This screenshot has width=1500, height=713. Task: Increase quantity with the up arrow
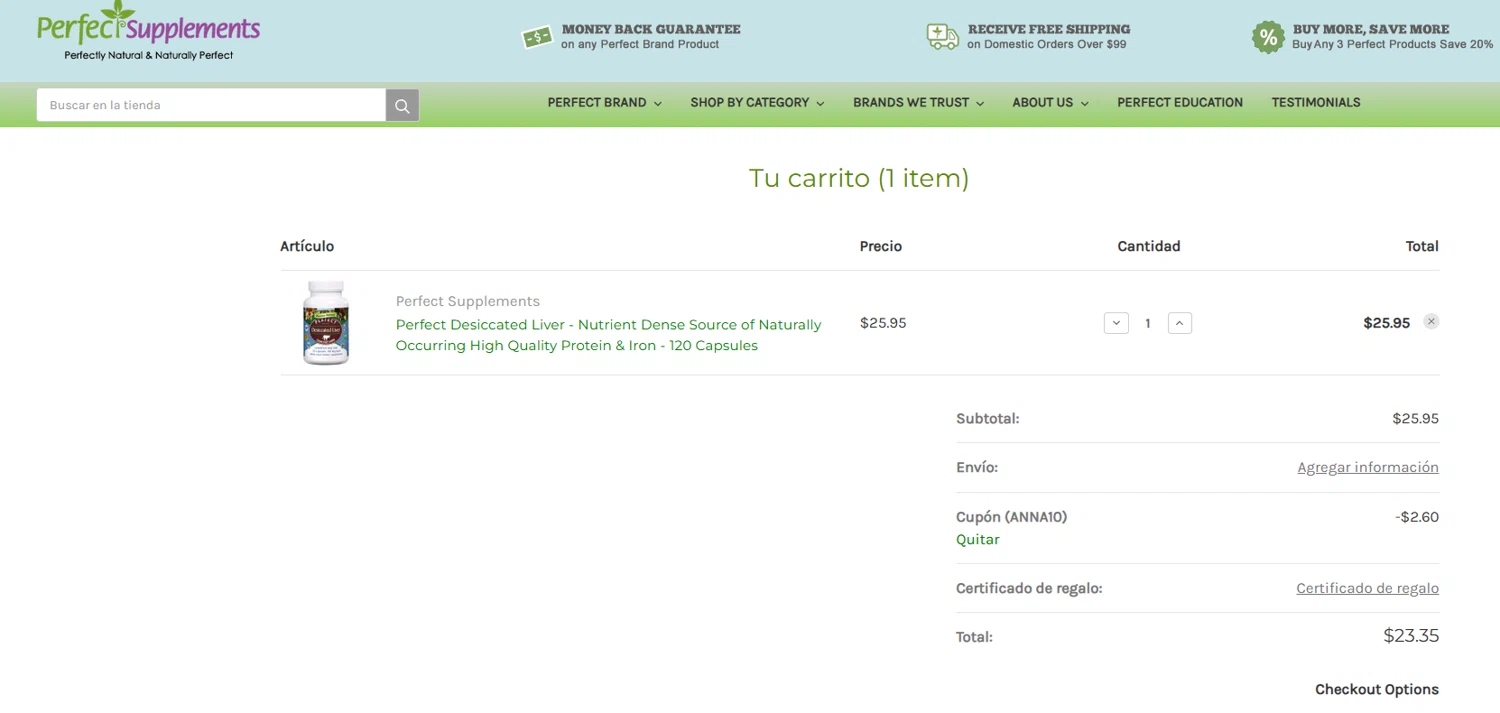[1180, 323]
